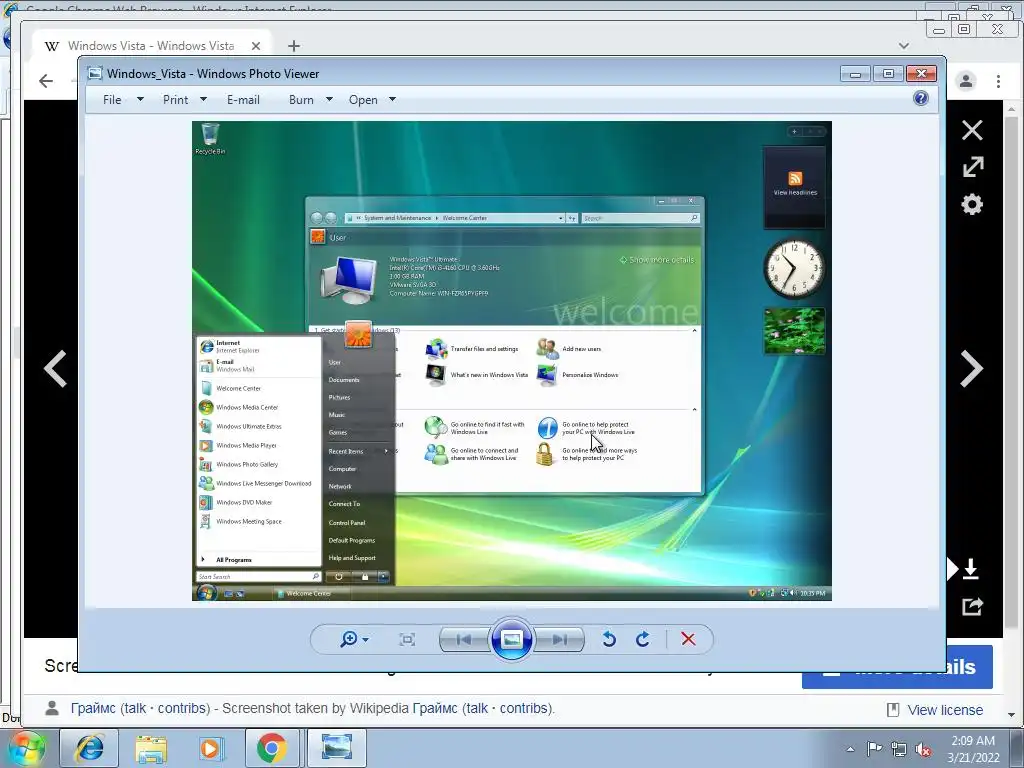Start the slide show
This screenshot has height=768, width=1024.
(511, 639)
